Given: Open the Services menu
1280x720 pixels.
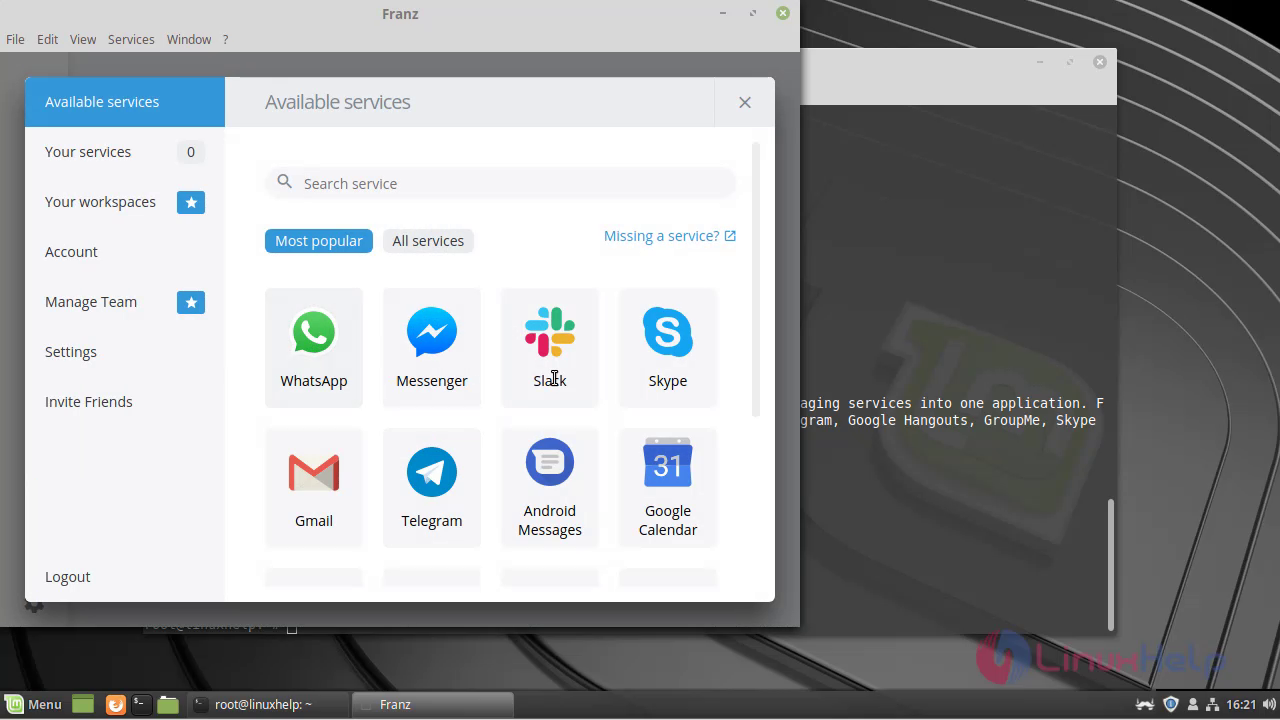Looking at the screenshot, I should click(x=131, y=39).
